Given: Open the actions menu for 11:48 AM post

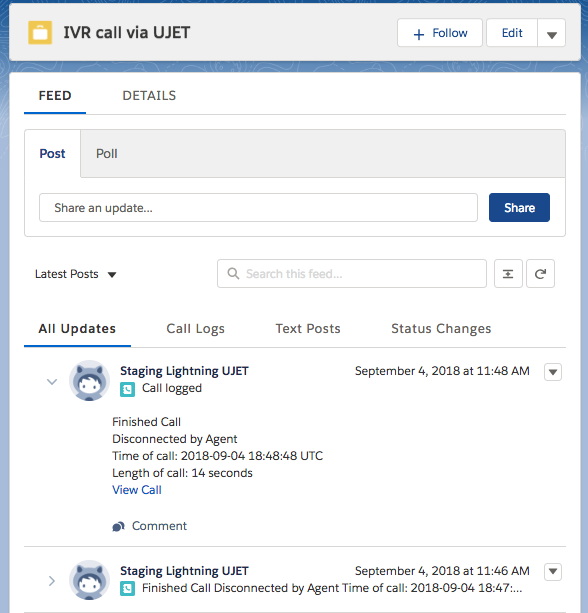Looking at the screenshot, I should pos(553,372).
